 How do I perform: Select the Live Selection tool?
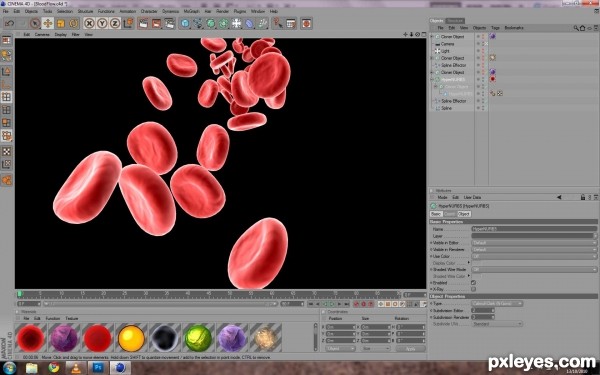(x=35, y=23)
